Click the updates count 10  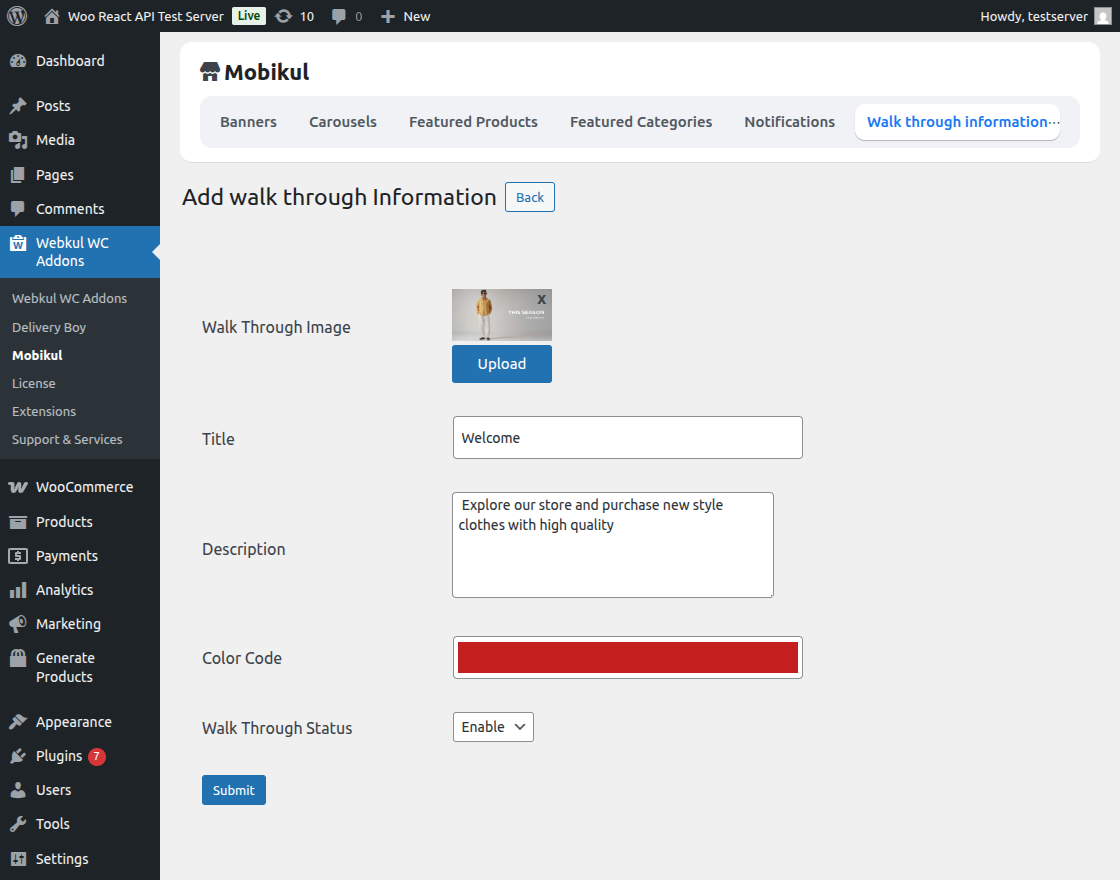coord(307,16)
